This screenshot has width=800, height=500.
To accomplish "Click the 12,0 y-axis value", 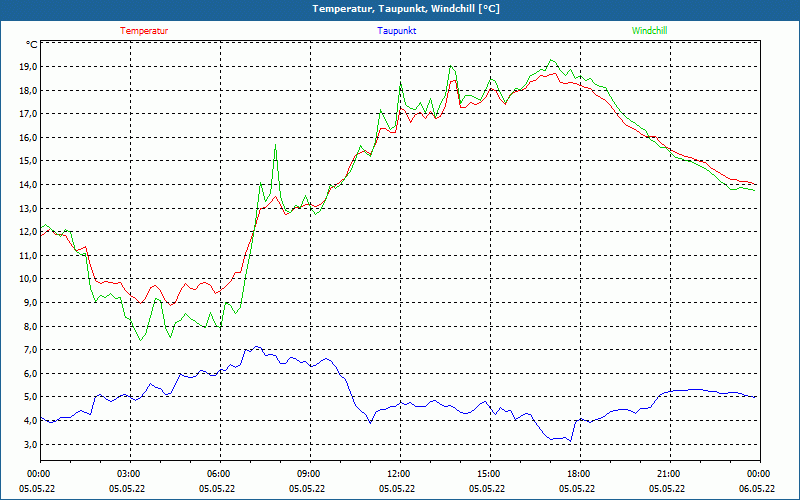I will [x=28, y=232].
